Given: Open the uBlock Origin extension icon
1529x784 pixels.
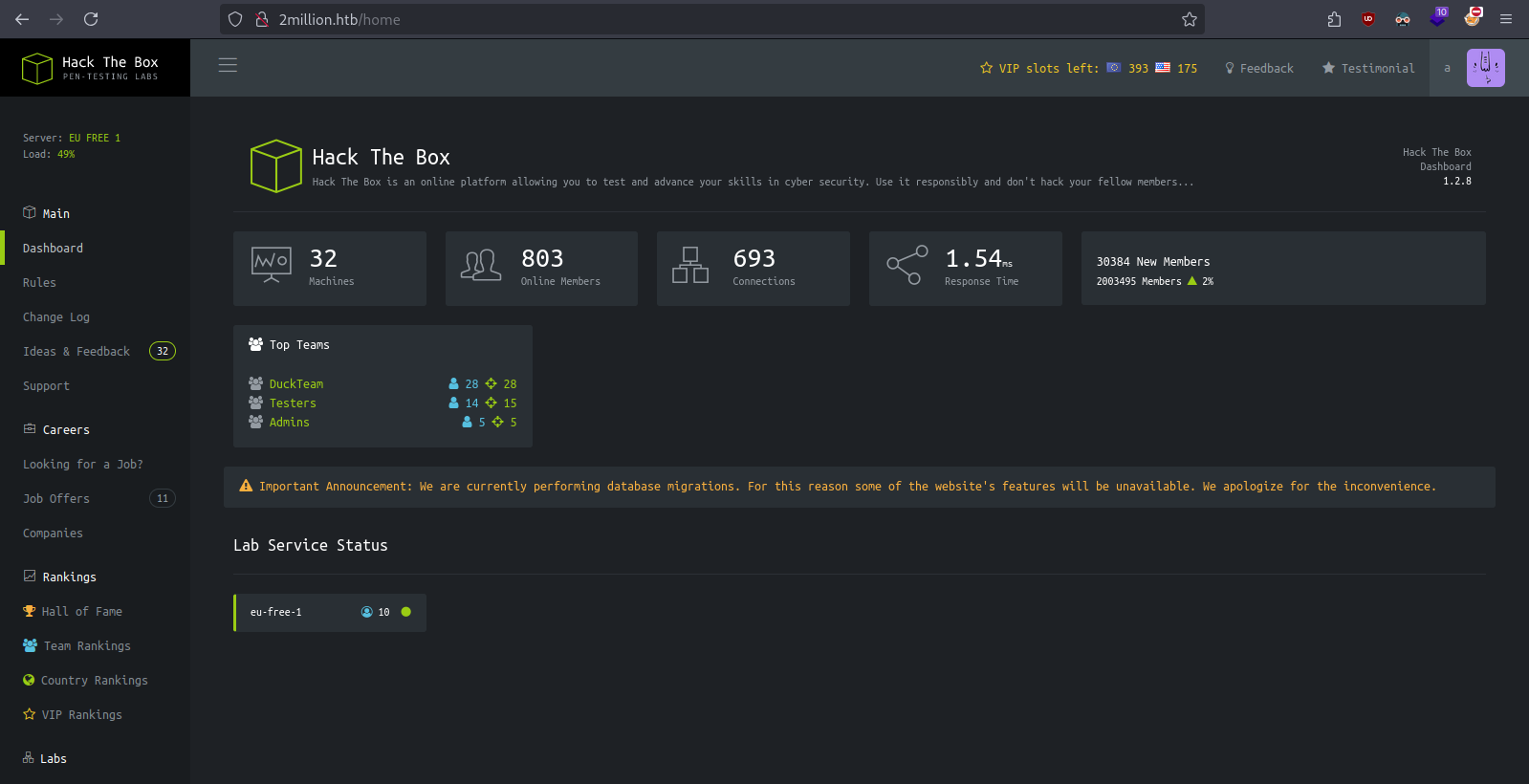Looking at the screenshot, I should point(1368,19).
